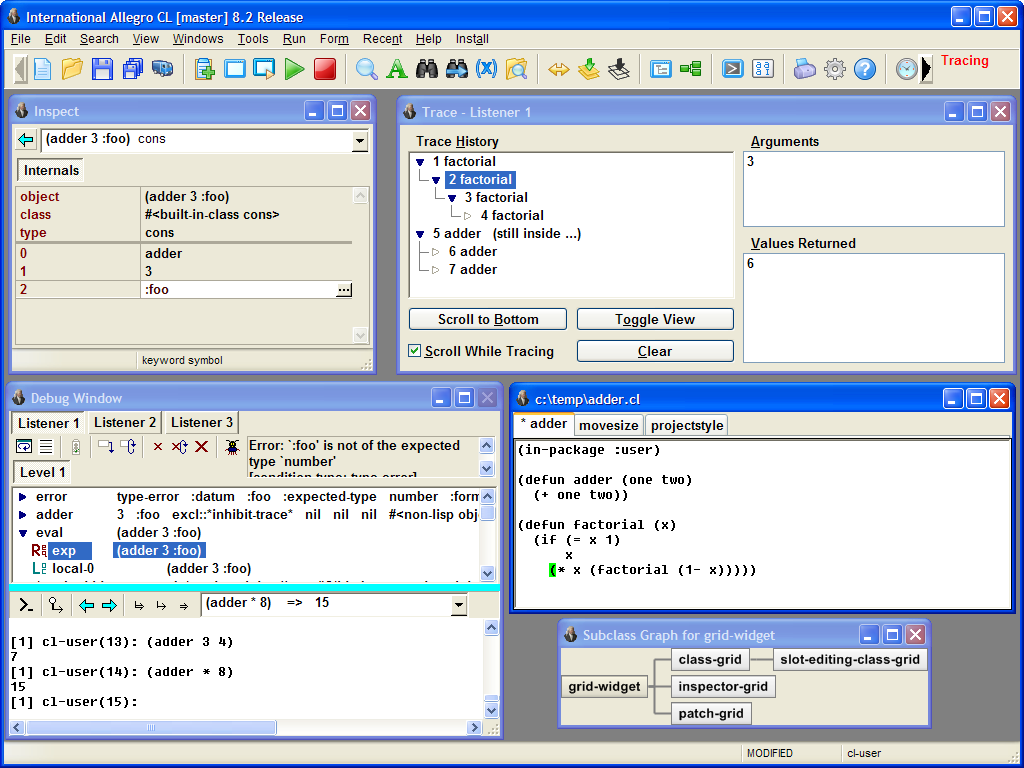Image resolution: width=1024 pixels, height=768 pixels.
Task: Select the 3 factorial trace row
Action: (x=496, y=198)
